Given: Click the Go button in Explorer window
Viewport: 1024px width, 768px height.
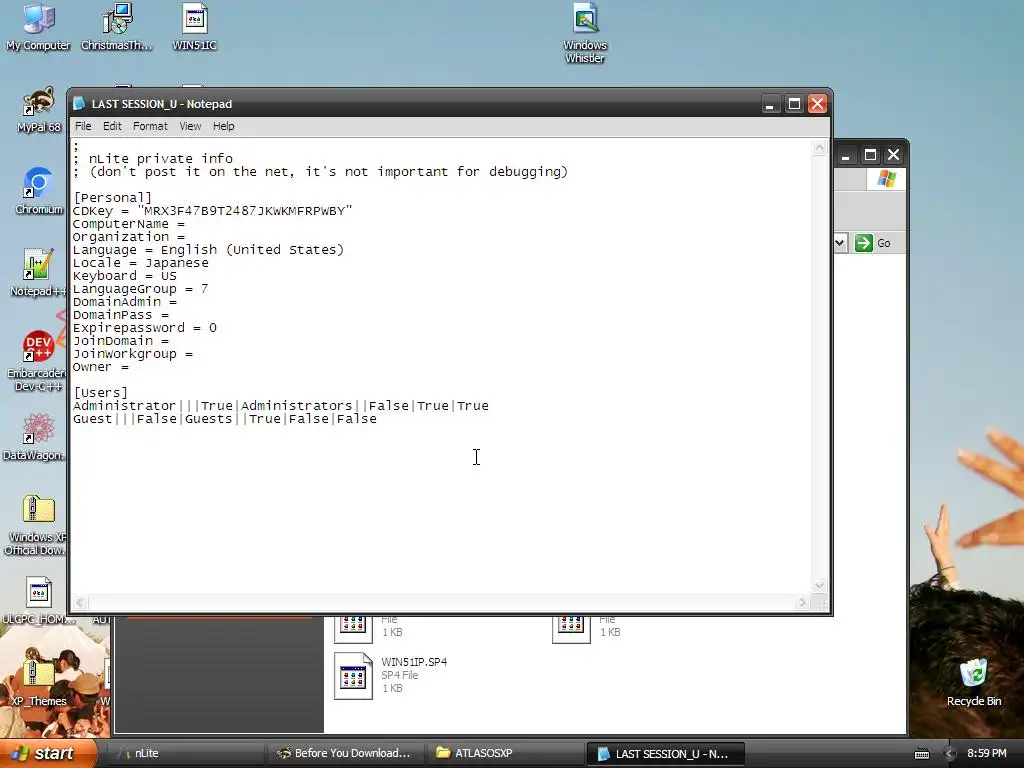Looking at the screenshot, I should (873, 243).
